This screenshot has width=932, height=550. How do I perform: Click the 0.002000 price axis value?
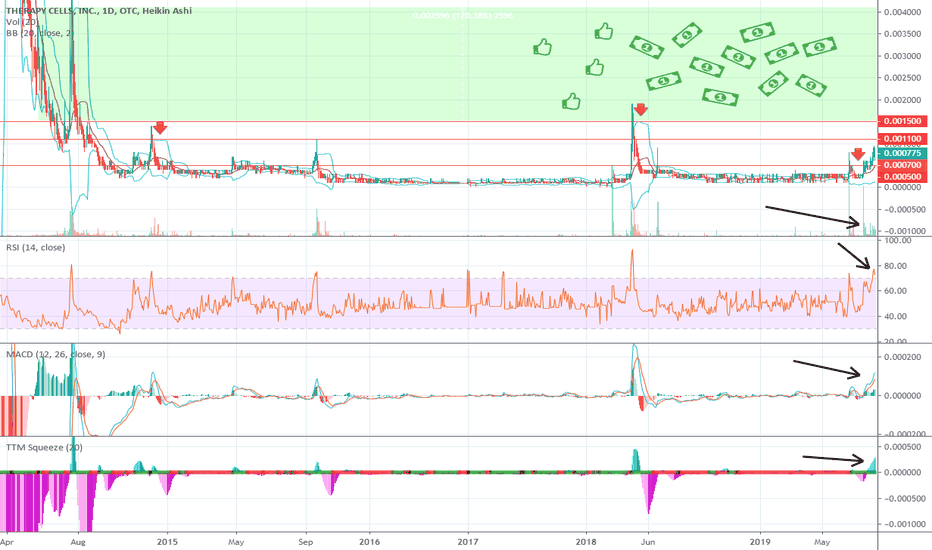[905, 100]
